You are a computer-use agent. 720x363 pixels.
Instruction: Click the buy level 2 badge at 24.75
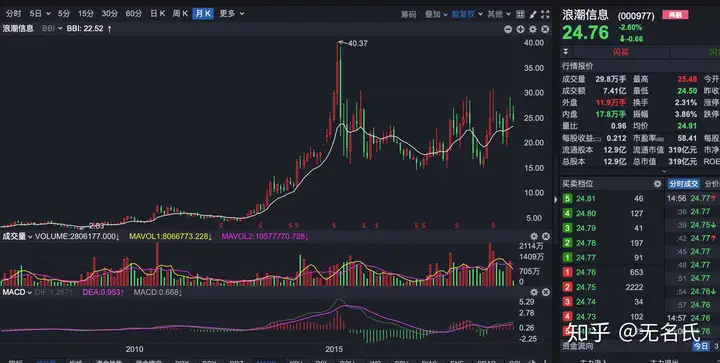pos(568,287)
